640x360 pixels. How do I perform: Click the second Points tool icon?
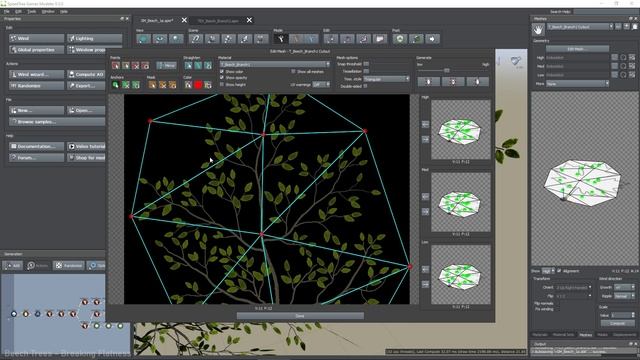(126, 65)
